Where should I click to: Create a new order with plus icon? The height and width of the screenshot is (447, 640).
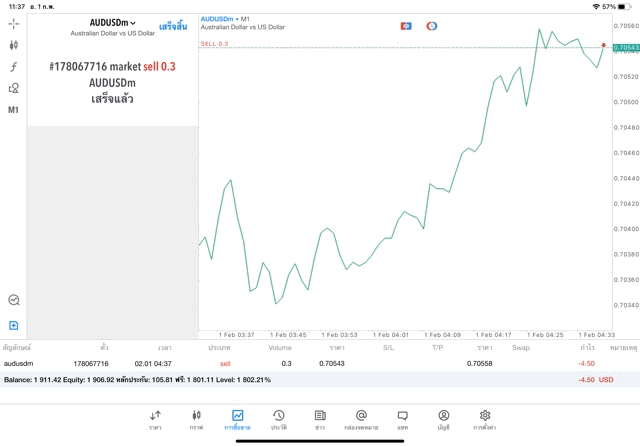point(13,325)
